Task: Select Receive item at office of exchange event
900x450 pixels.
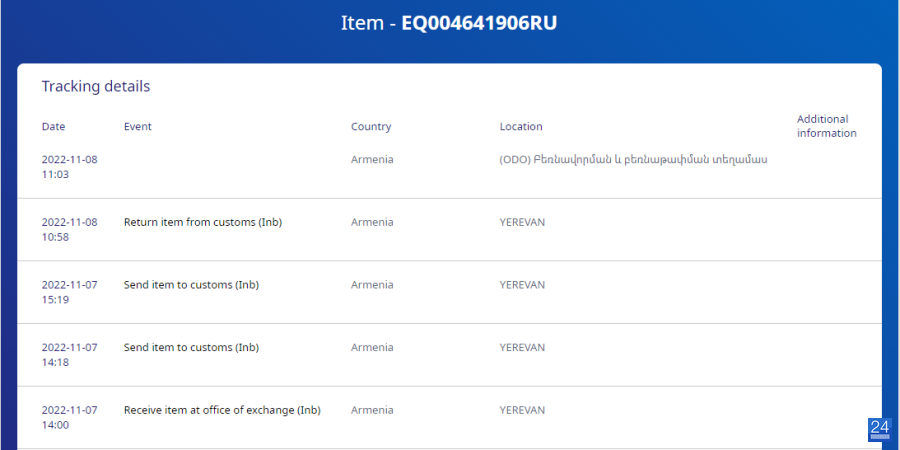Action: point(222,410)
